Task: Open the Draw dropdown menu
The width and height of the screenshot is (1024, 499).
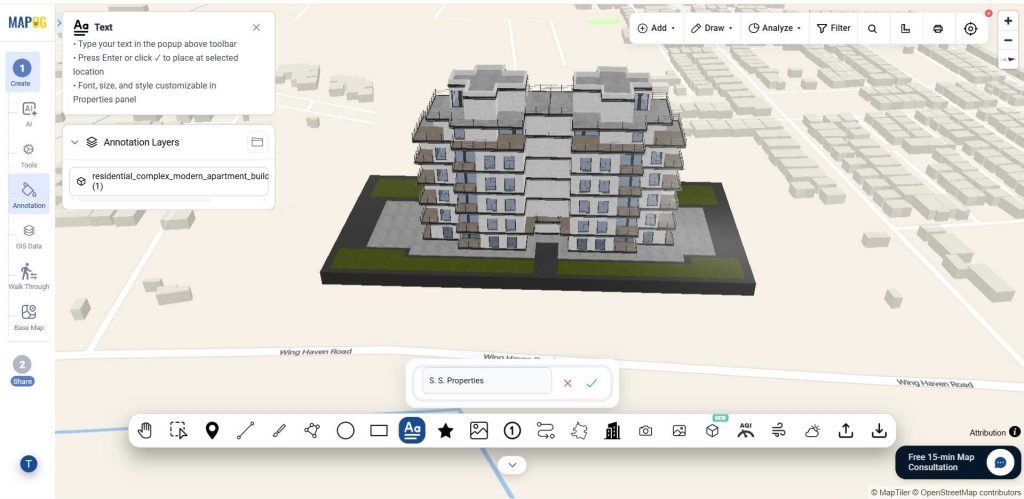Action: point(712,28)
